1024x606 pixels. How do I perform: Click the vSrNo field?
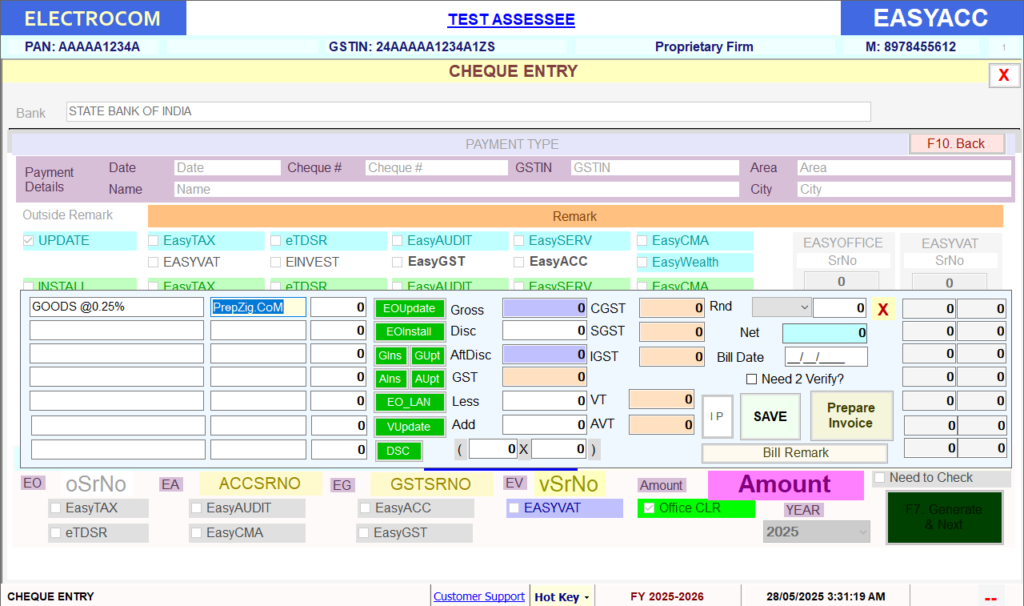coord(568,484)
